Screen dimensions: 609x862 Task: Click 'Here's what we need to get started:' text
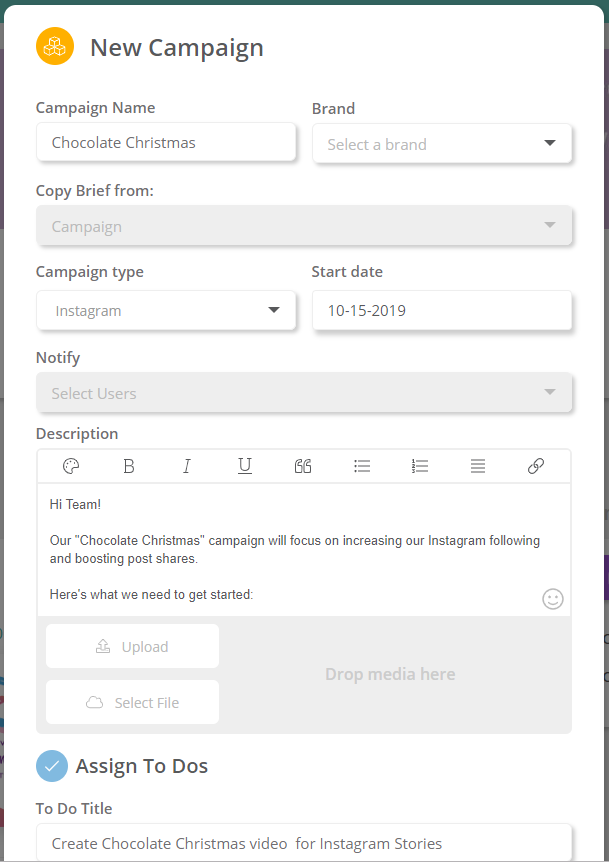(152, 595)
